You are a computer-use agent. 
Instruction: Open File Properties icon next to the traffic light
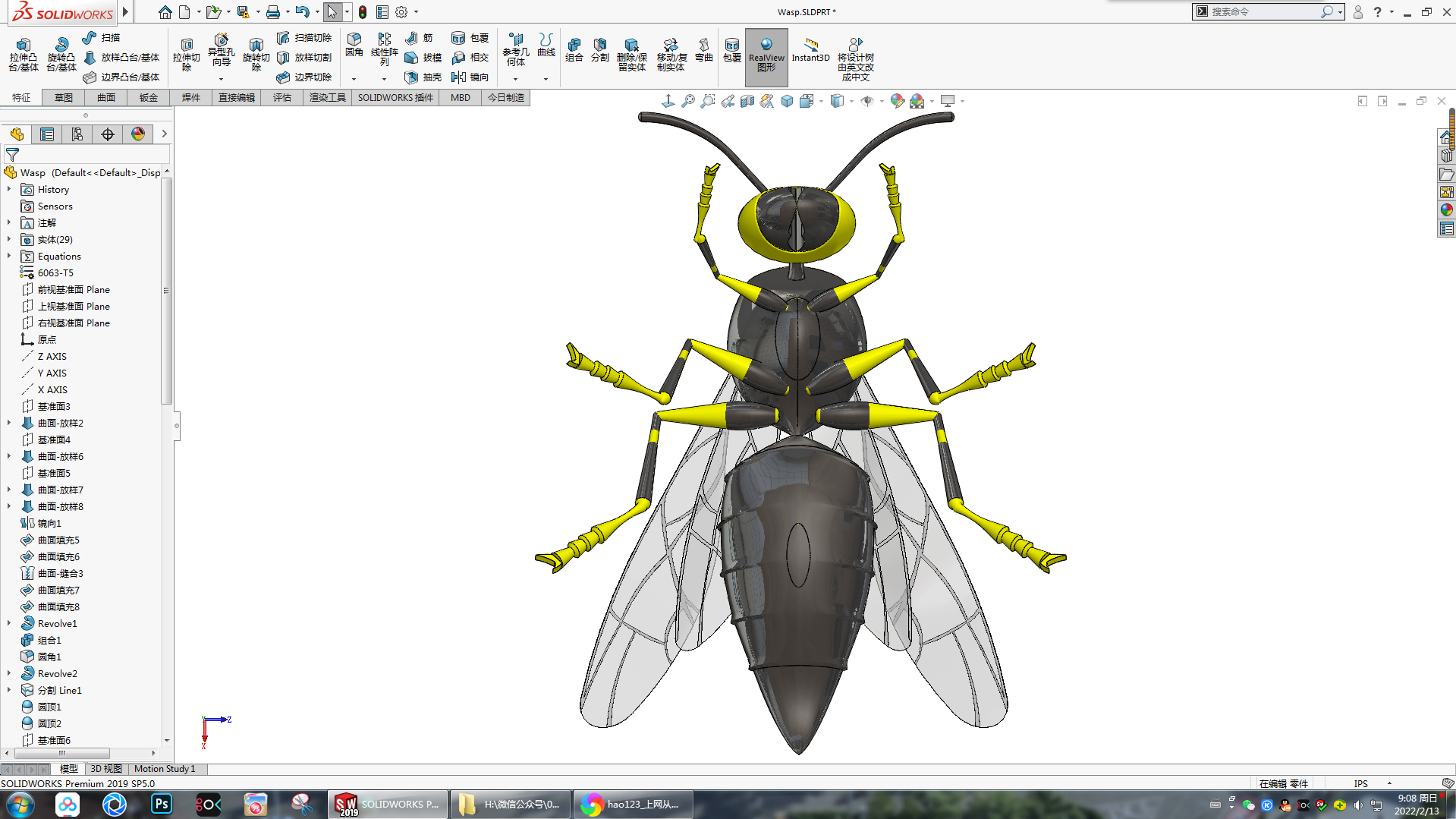point(382,12)
